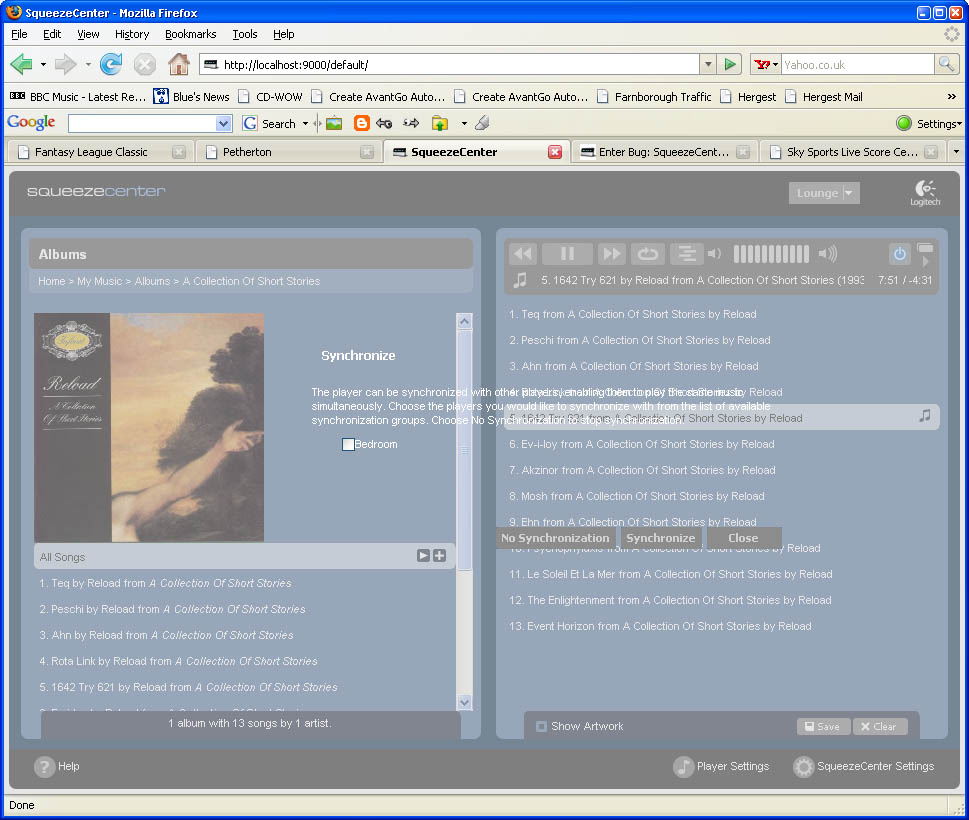Screen dimensions: 969x820
Task: Switch to the Fantasy League Classic tab
Action: (x=91, y=152)
